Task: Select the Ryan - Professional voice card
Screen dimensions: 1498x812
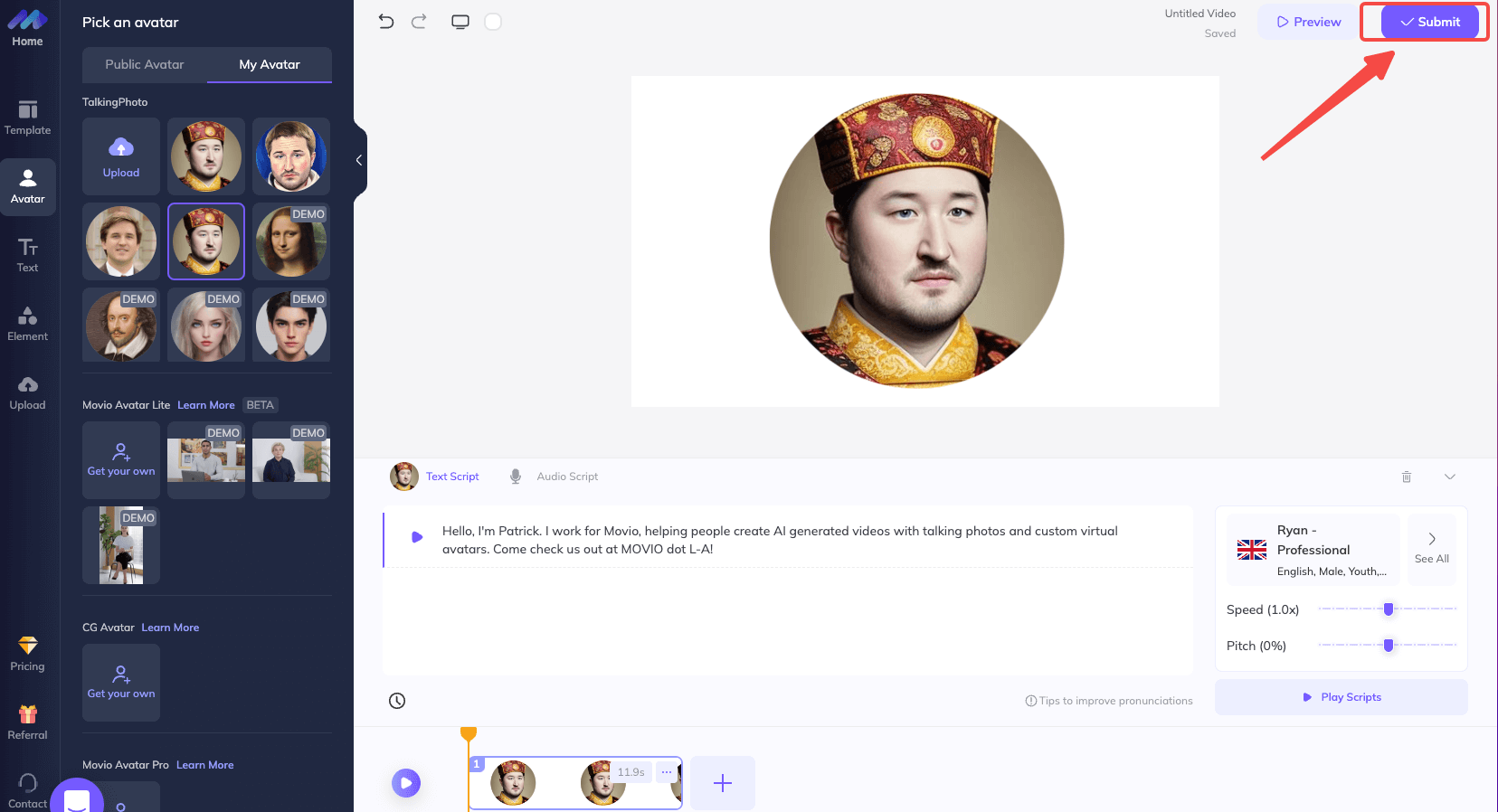Action: (x=1313, y=549)
